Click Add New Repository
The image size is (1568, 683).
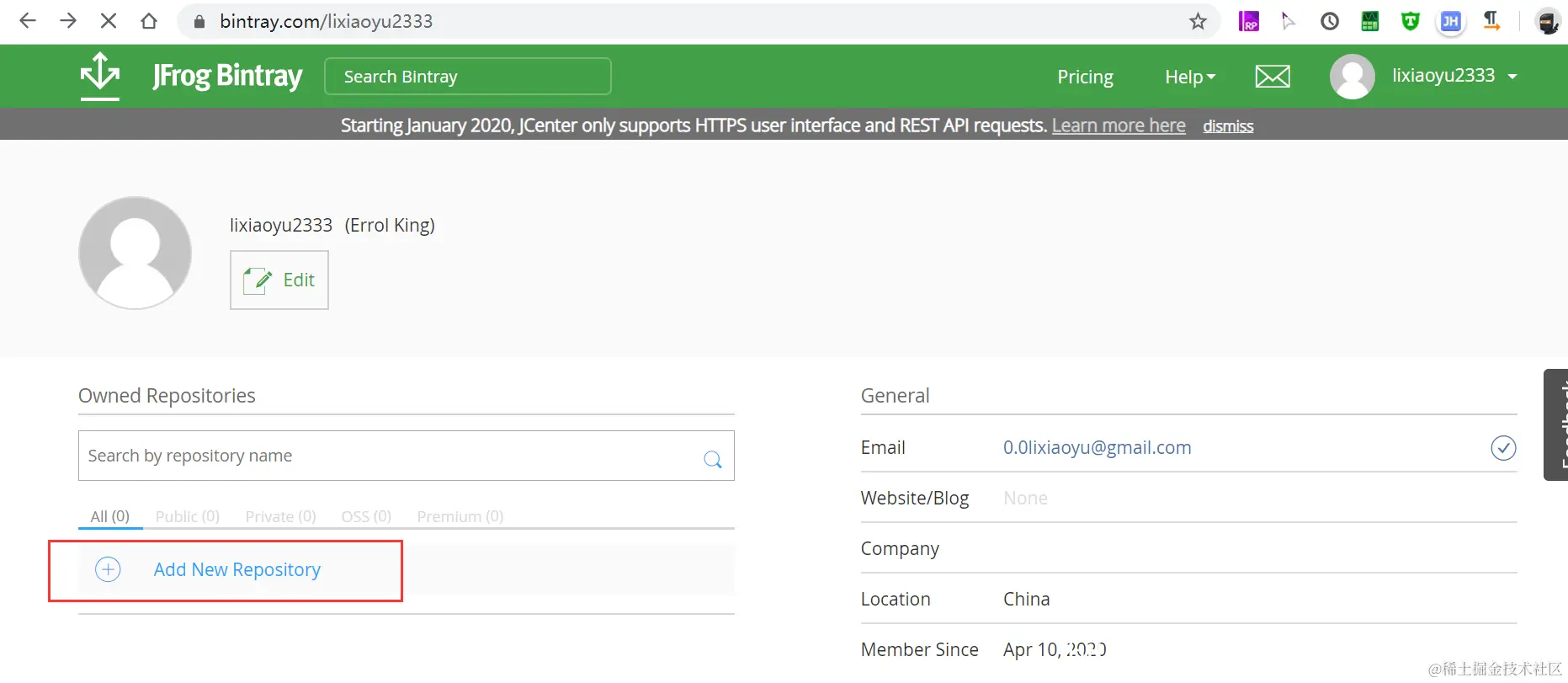(237, 569)
